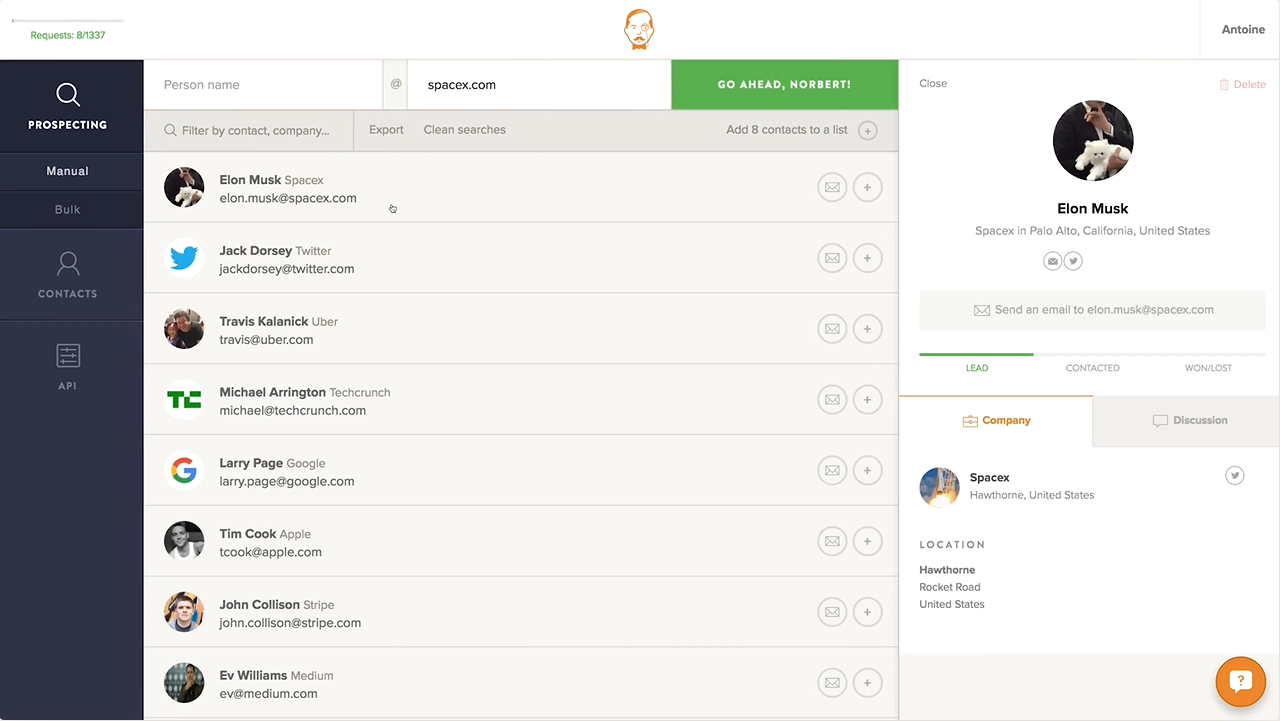Click the email icon under Elon Musk's profile

(x=1053, y=261)
